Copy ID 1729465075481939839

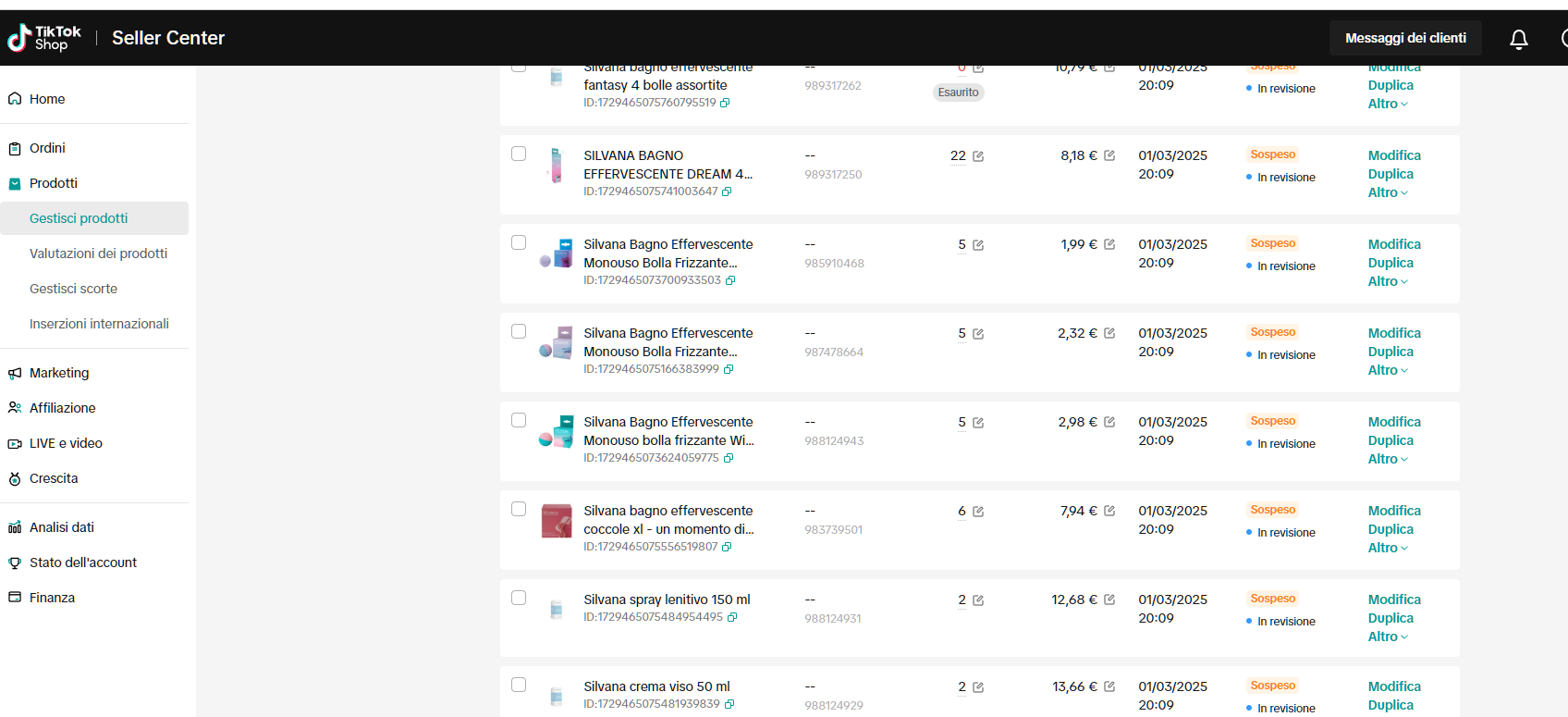pyautogui.click(x=729, y=704)
